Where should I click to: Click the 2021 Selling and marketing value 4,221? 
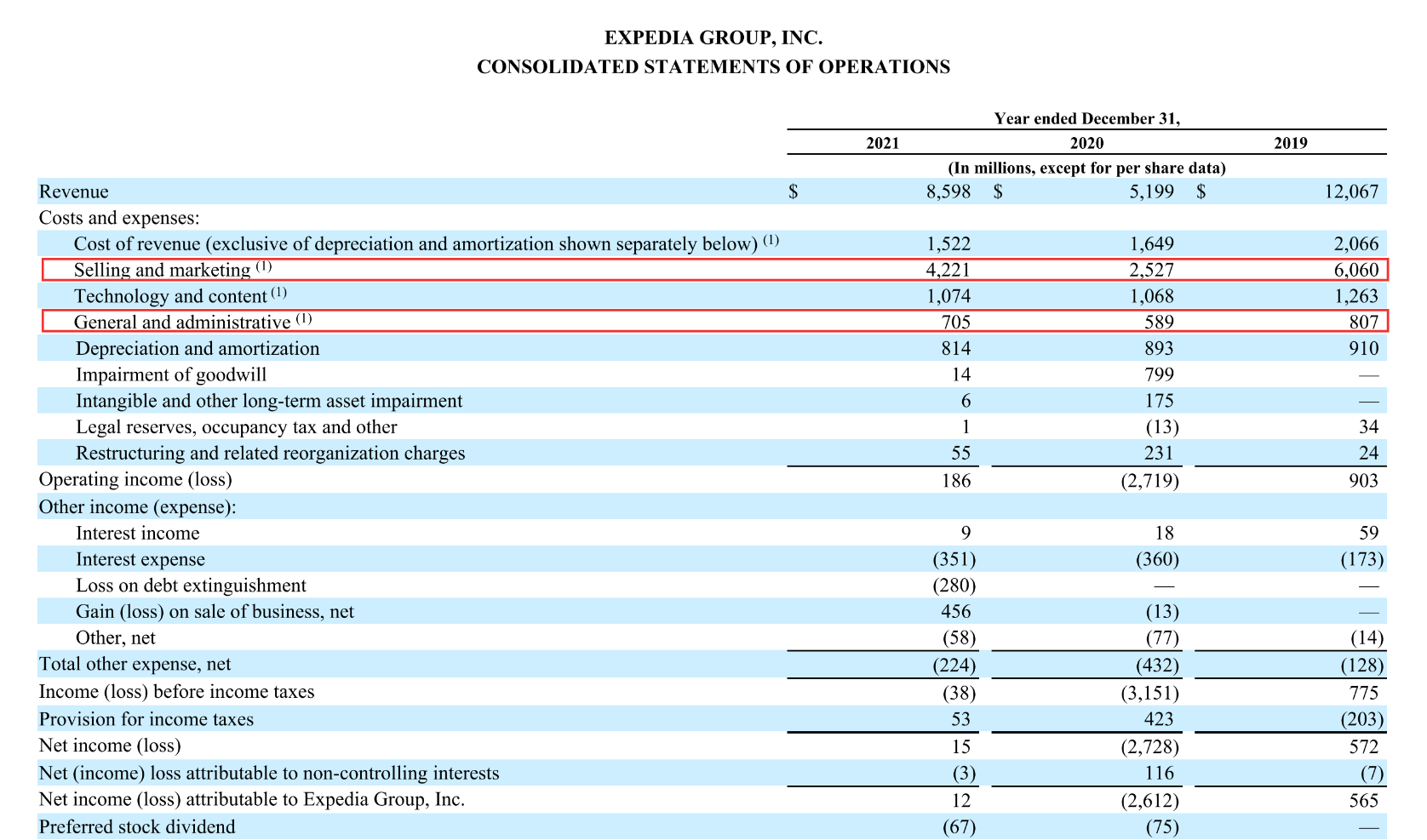(948, 270)
